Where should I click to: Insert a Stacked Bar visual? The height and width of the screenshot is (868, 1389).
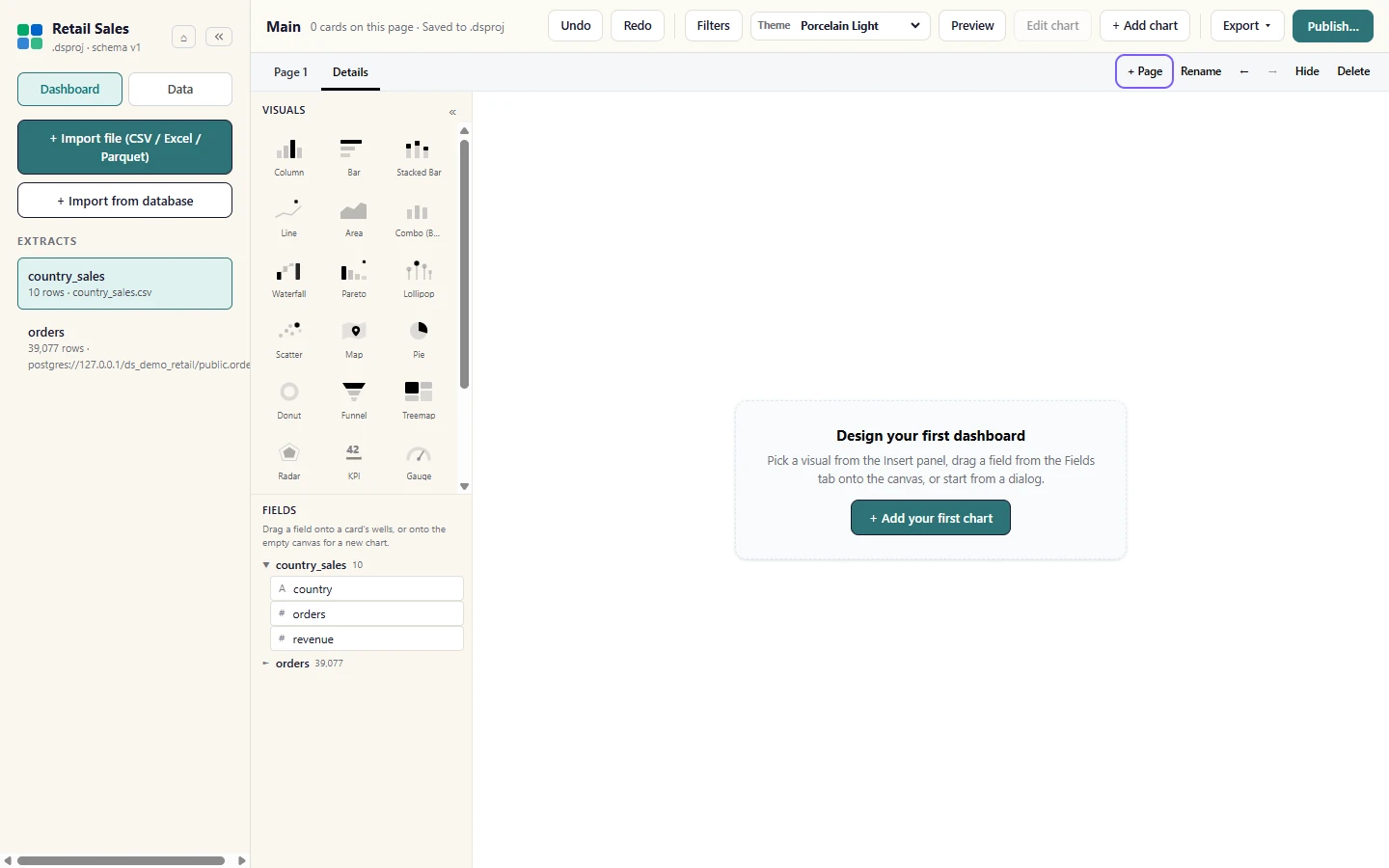[x=419, y=157]
